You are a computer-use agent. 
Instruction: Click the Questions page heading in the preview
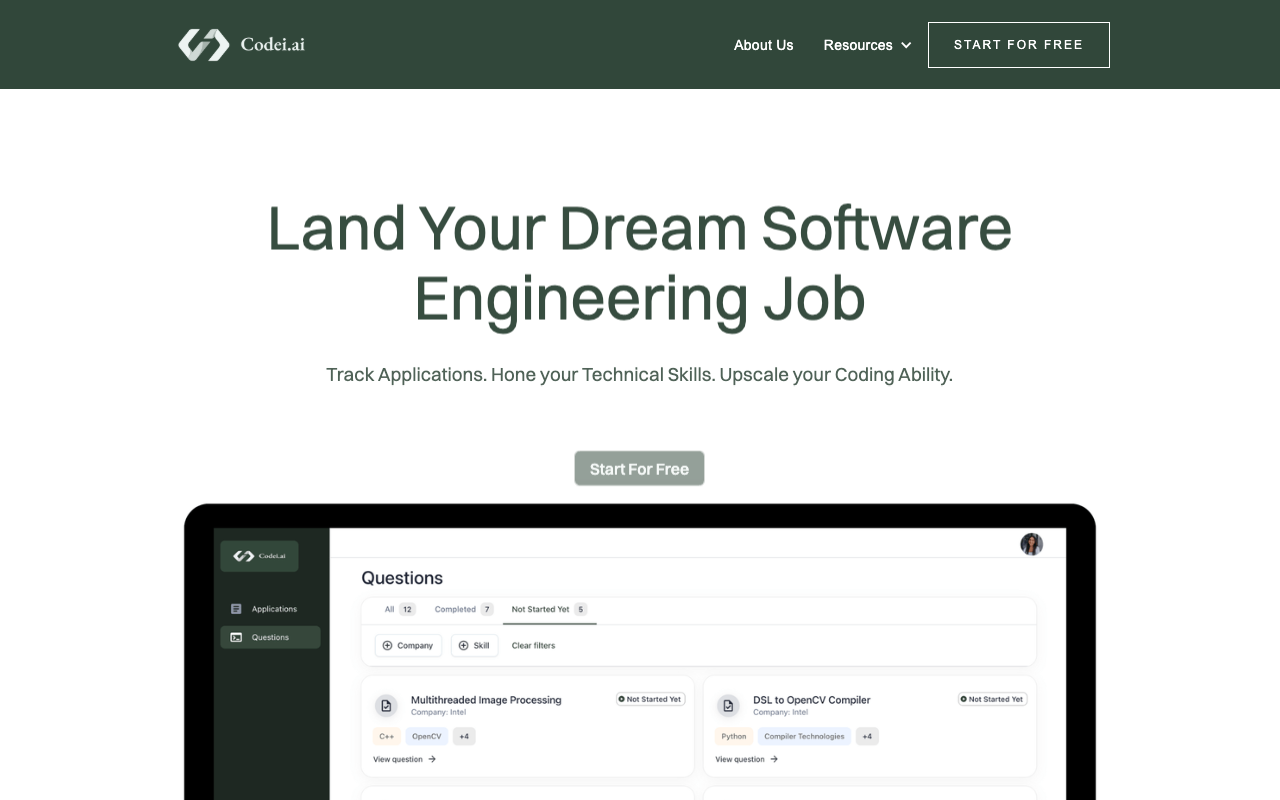pos(402,578)
